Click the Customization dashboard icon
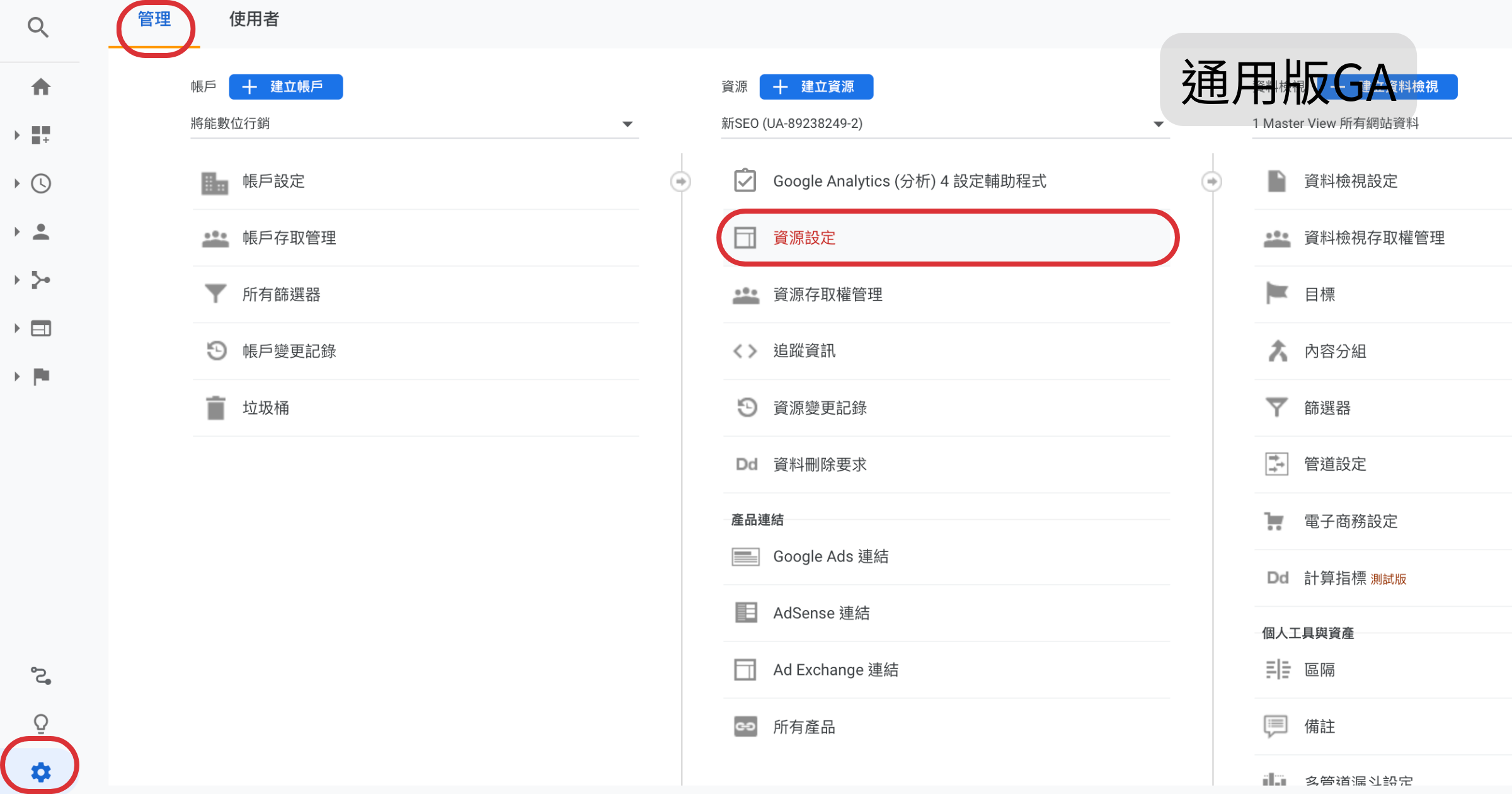 point(41,135)
